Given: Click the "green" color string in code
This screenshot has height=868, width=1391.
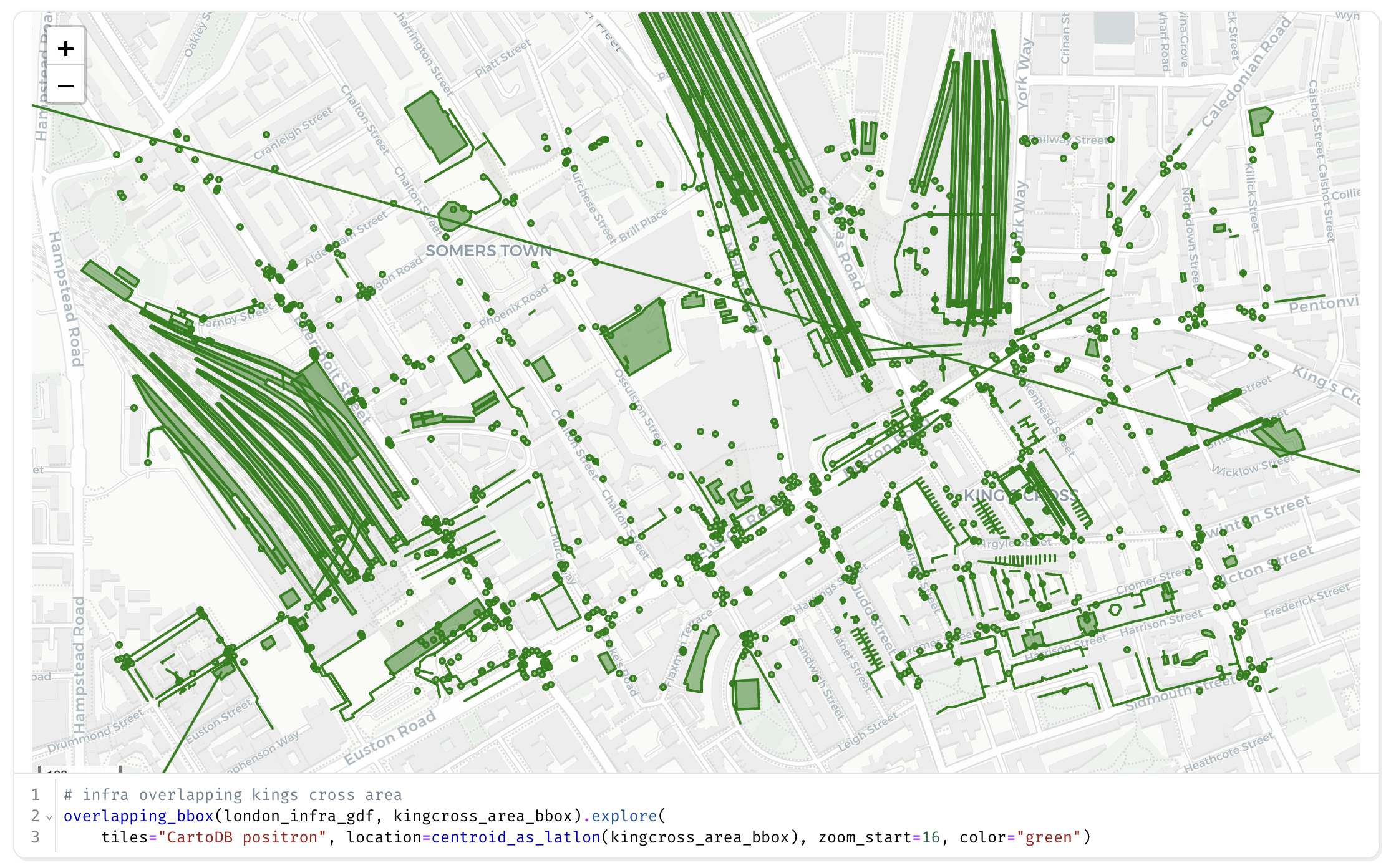Looking at the screenshot, I should [1049, 837].
